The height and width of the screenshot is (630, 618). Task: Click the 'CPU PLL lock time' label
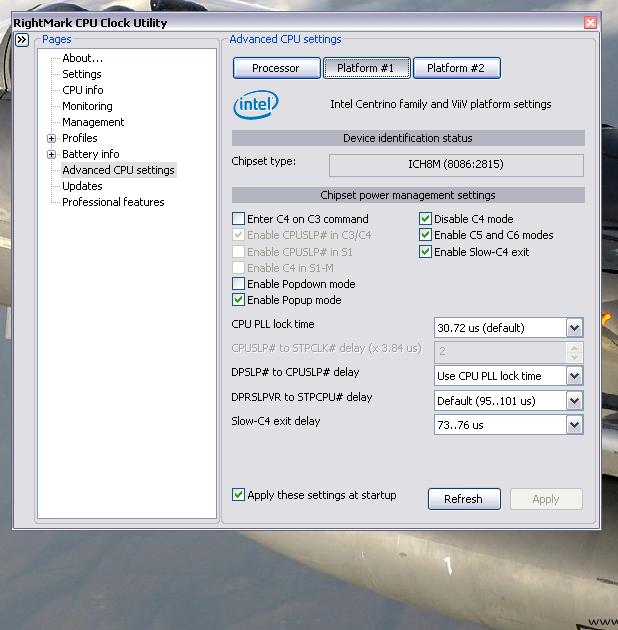click(273, 324)
